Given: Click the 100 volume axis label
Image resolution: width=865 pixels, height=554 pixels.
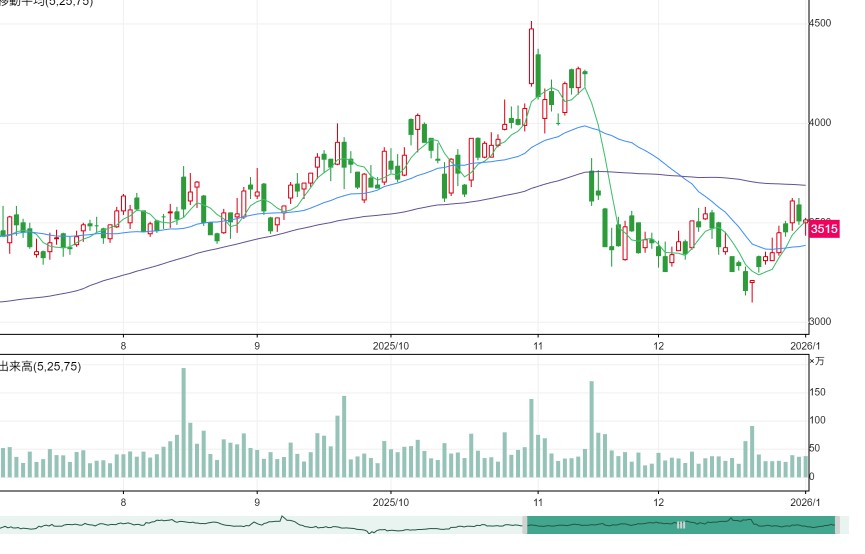Looking at the screenshot, I should 818,420.
